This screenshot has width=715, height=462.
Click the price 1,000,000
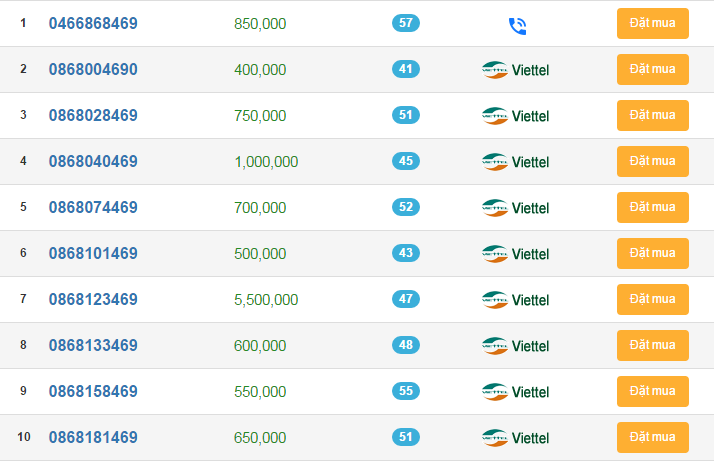266,162
